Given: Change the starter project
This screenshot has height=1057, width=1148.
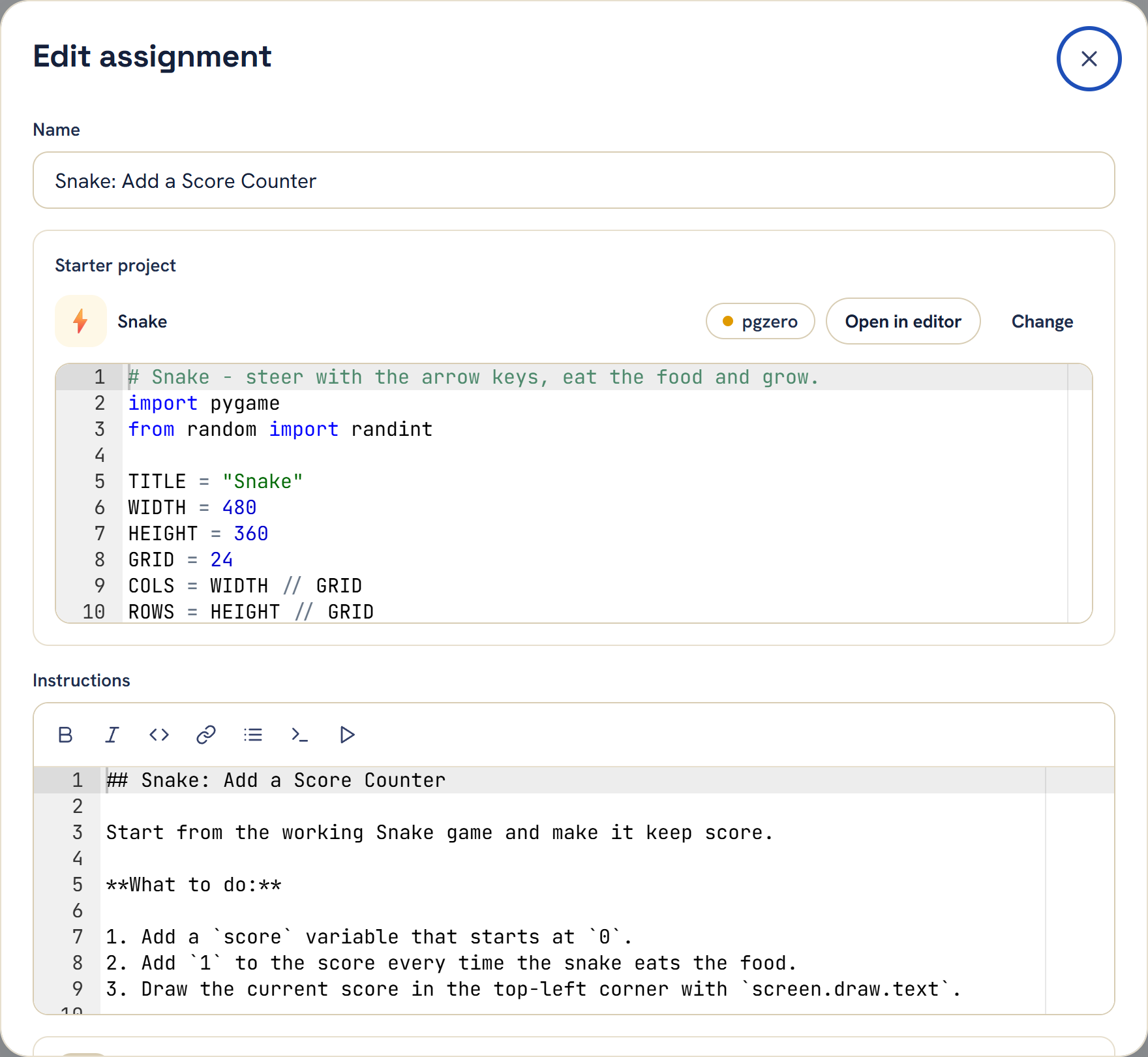Looking at the screenshot, I should (1042, 321).
